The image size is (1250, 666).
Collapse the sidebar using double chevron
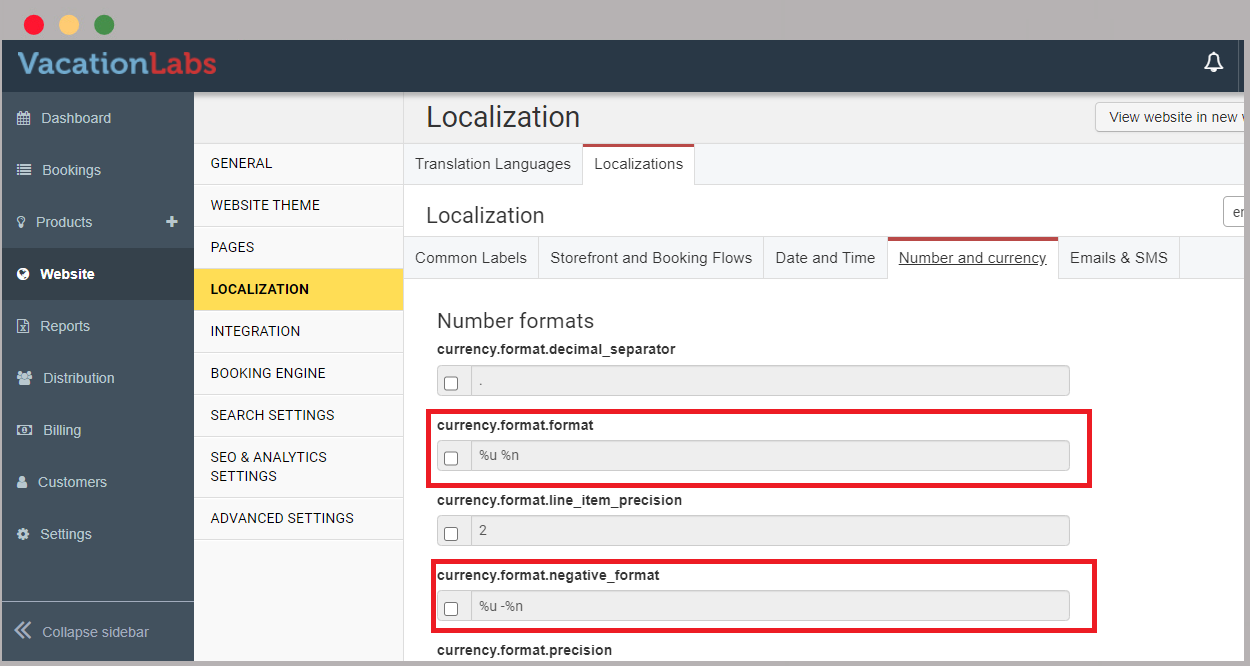click(22, 630)
